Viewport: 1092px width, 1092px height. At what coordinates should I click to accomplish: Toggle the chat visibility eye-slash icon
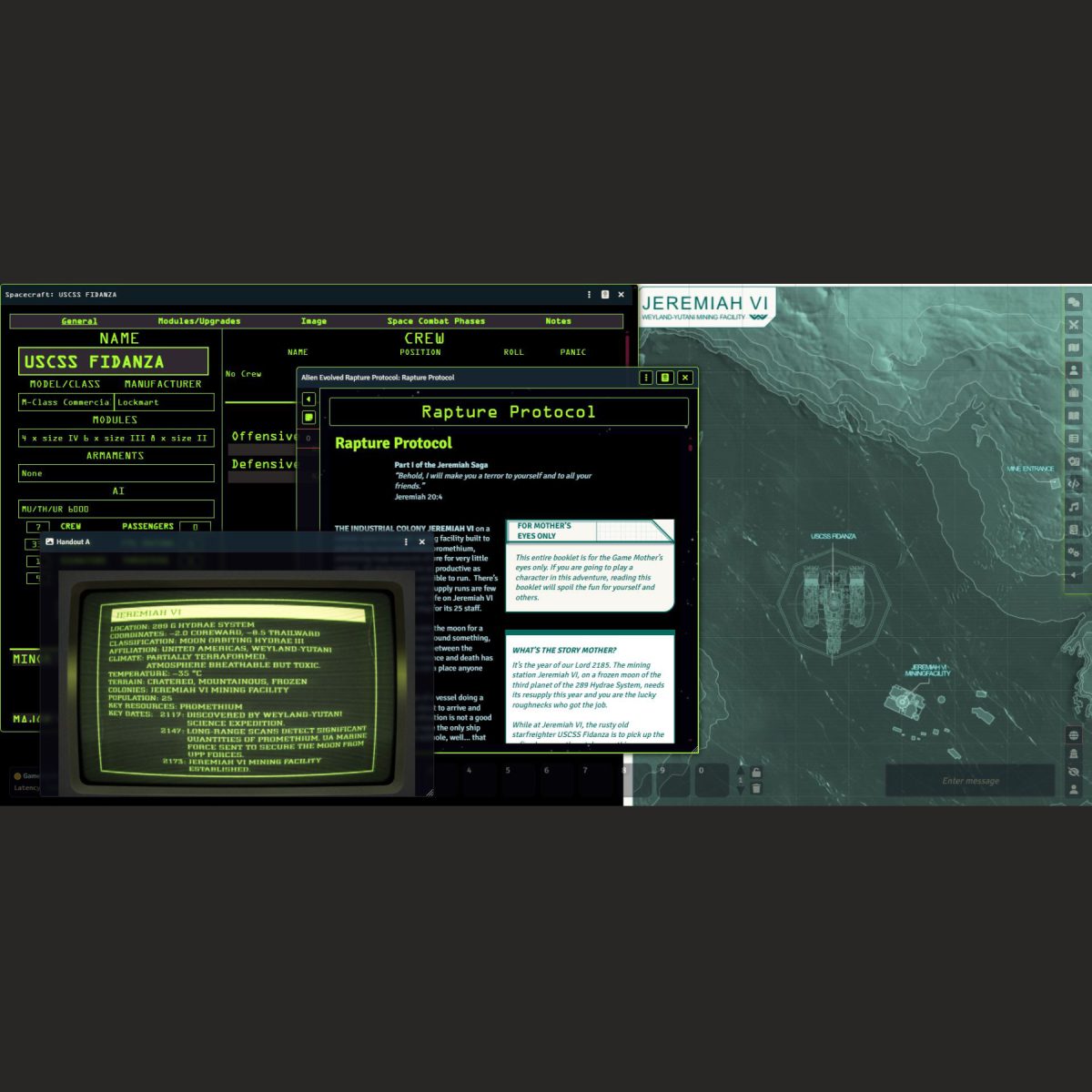(x=1074, y=772)
